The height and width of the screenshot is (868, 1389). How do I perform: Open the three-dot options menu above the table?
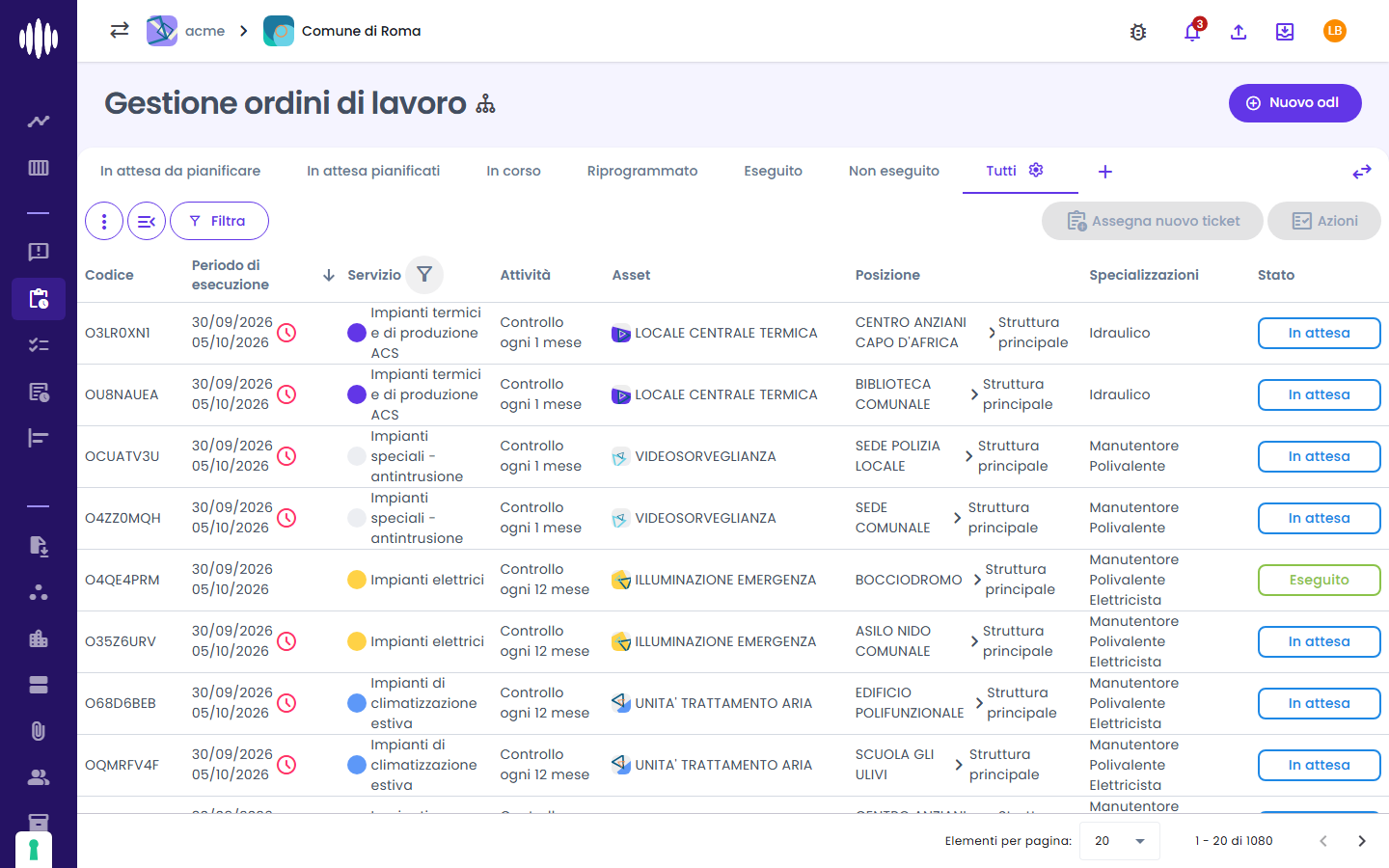pyautogui.click(x=104, y=221)
